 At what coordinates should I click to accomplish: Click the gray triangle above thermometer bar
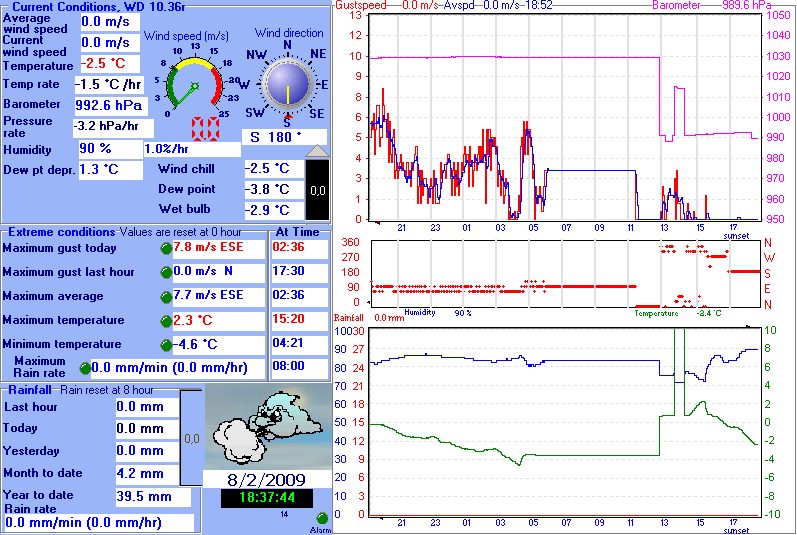point(316,150)
